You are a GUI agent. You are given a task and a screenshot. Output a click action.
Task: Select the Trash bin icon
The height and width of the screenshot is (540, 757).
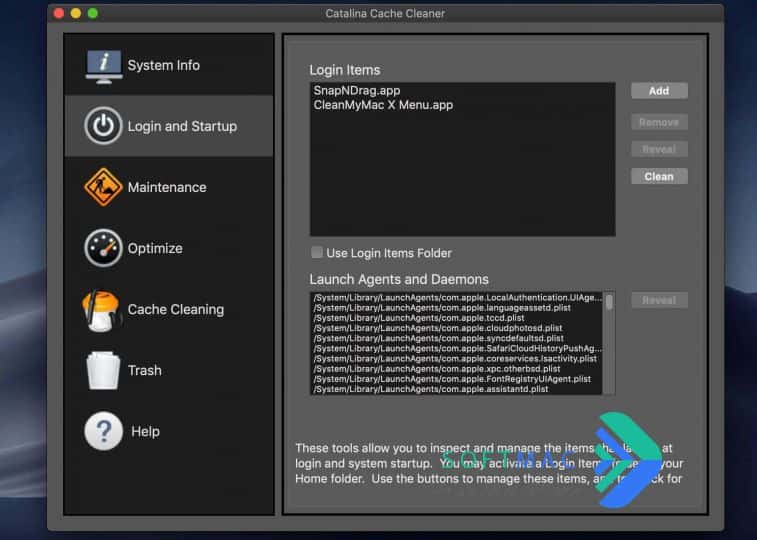click(x=103, y=370)
